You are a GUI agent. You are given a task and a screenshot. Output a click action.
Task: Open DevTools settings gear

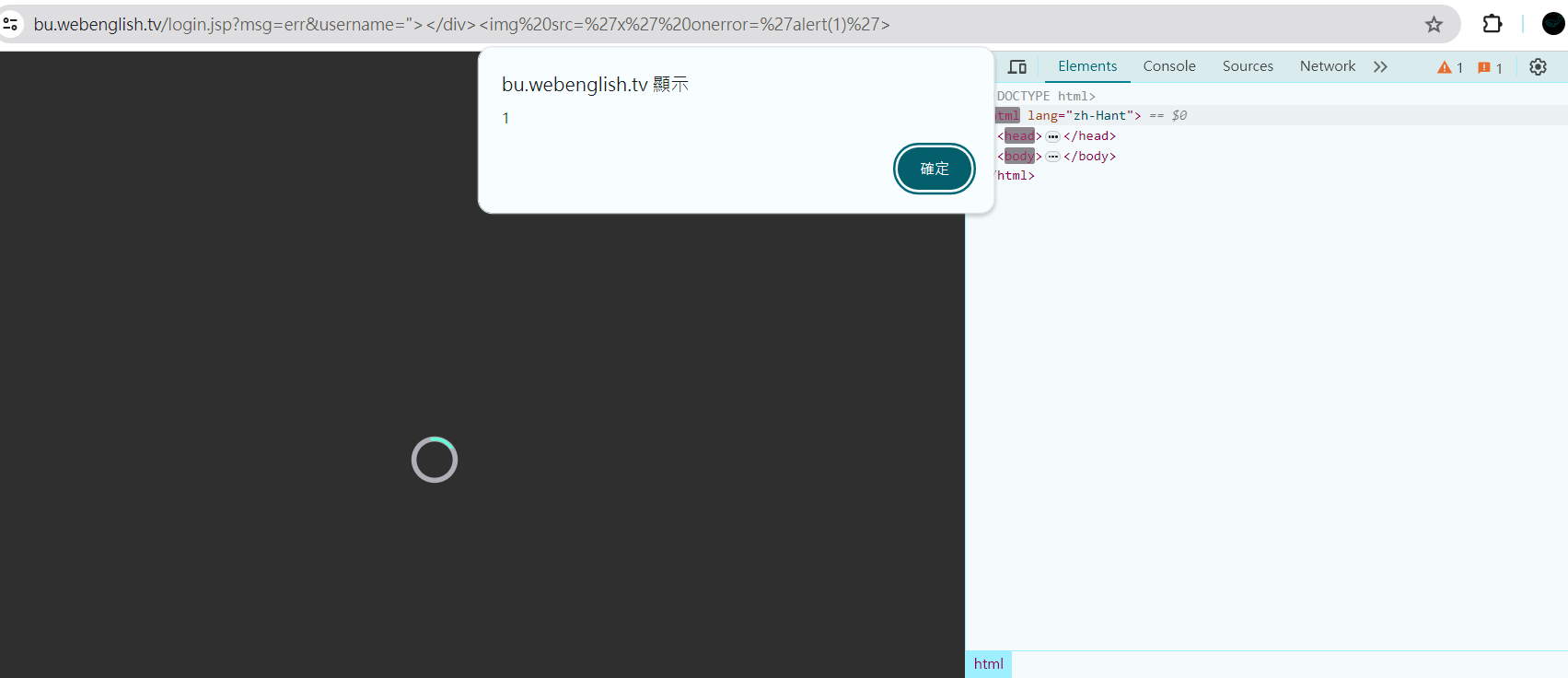pos(1538,66)
